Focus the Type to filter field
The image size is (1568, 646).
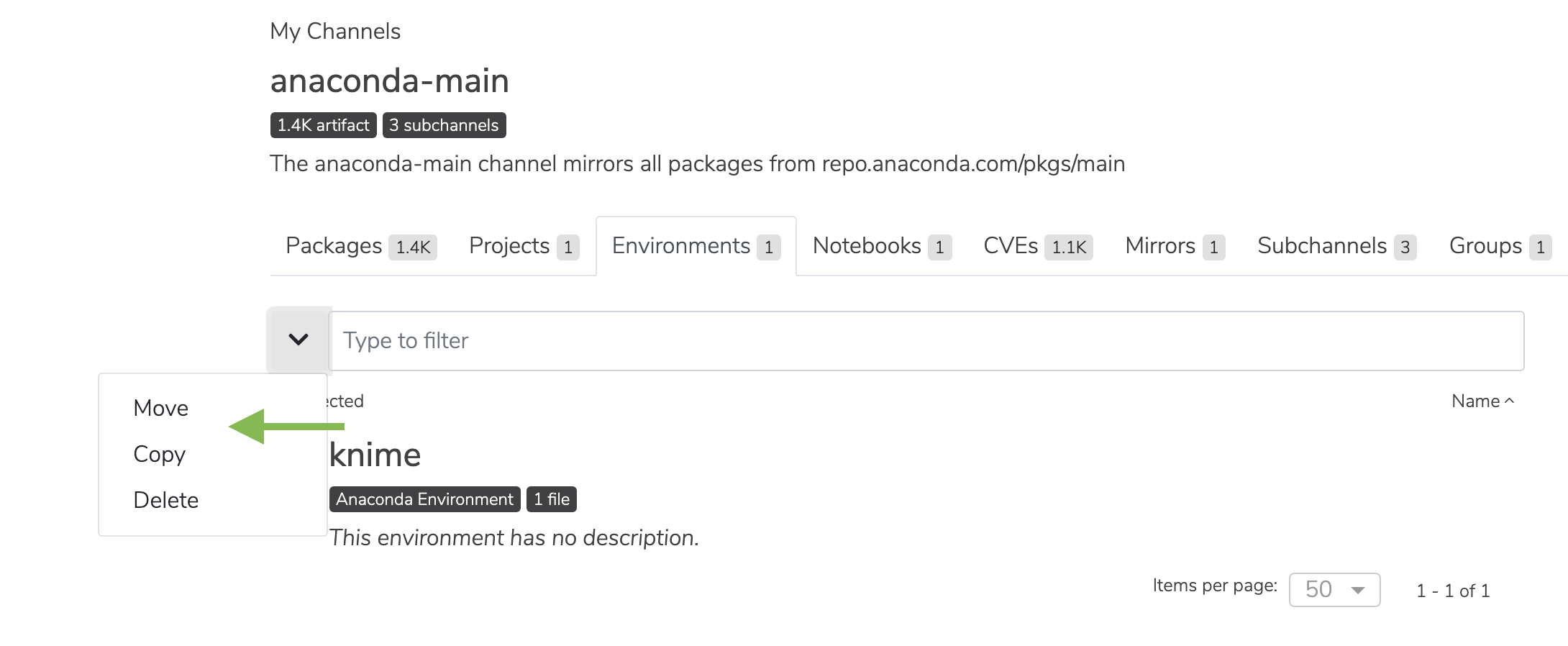[926, 340]
